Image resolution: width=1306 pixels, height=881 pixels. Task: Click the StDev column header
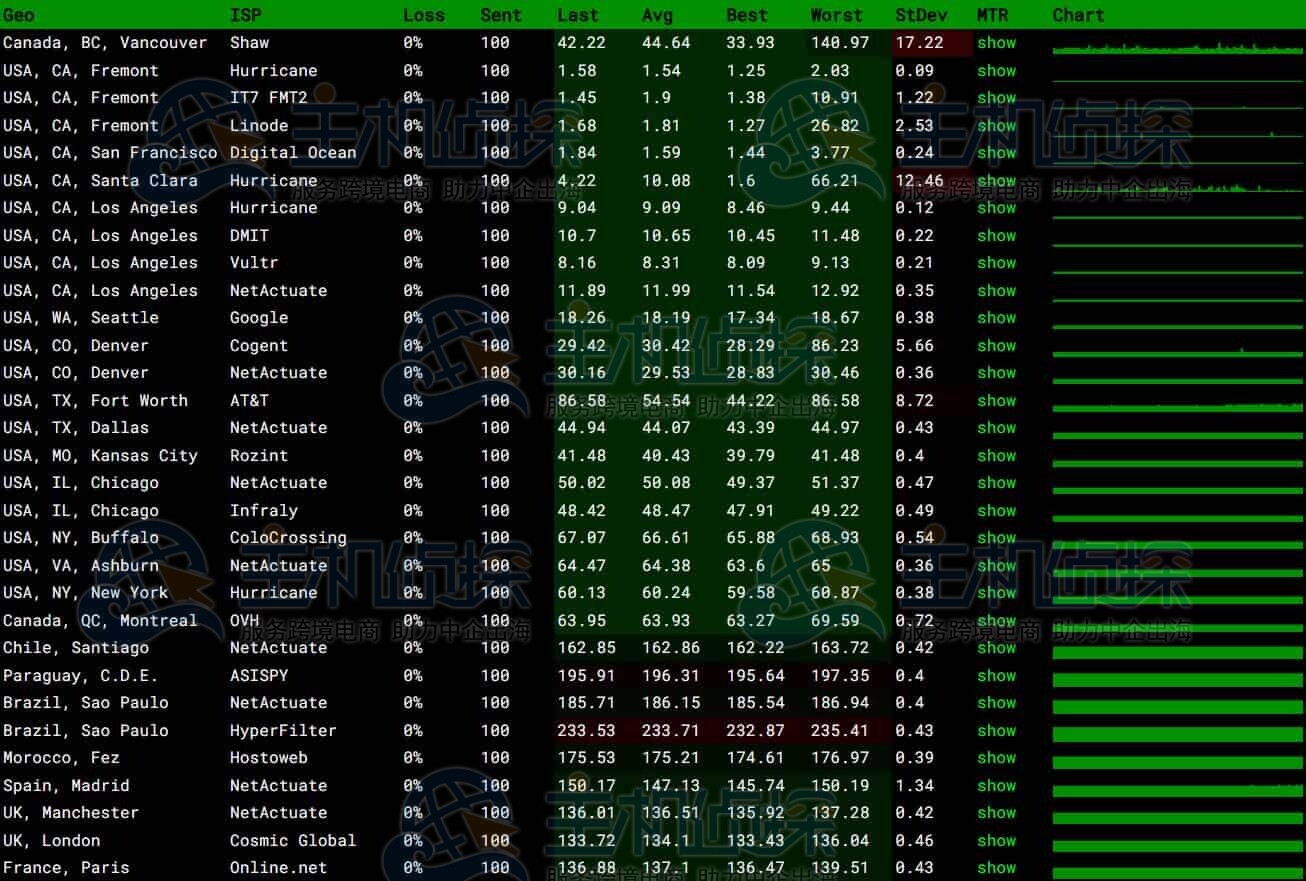tap(921, 15)
